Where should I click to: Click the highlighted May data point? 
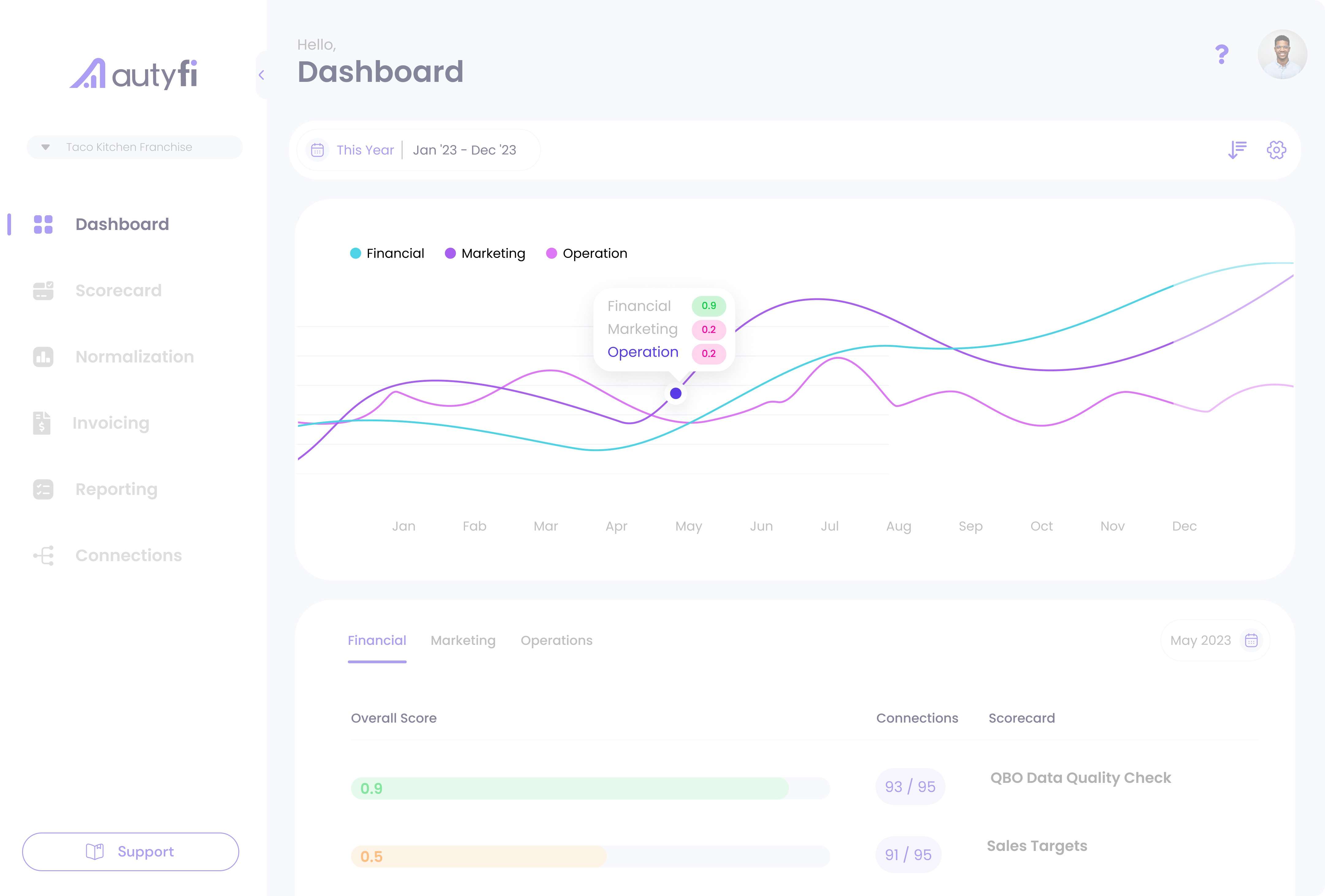[x=676, y=393]
